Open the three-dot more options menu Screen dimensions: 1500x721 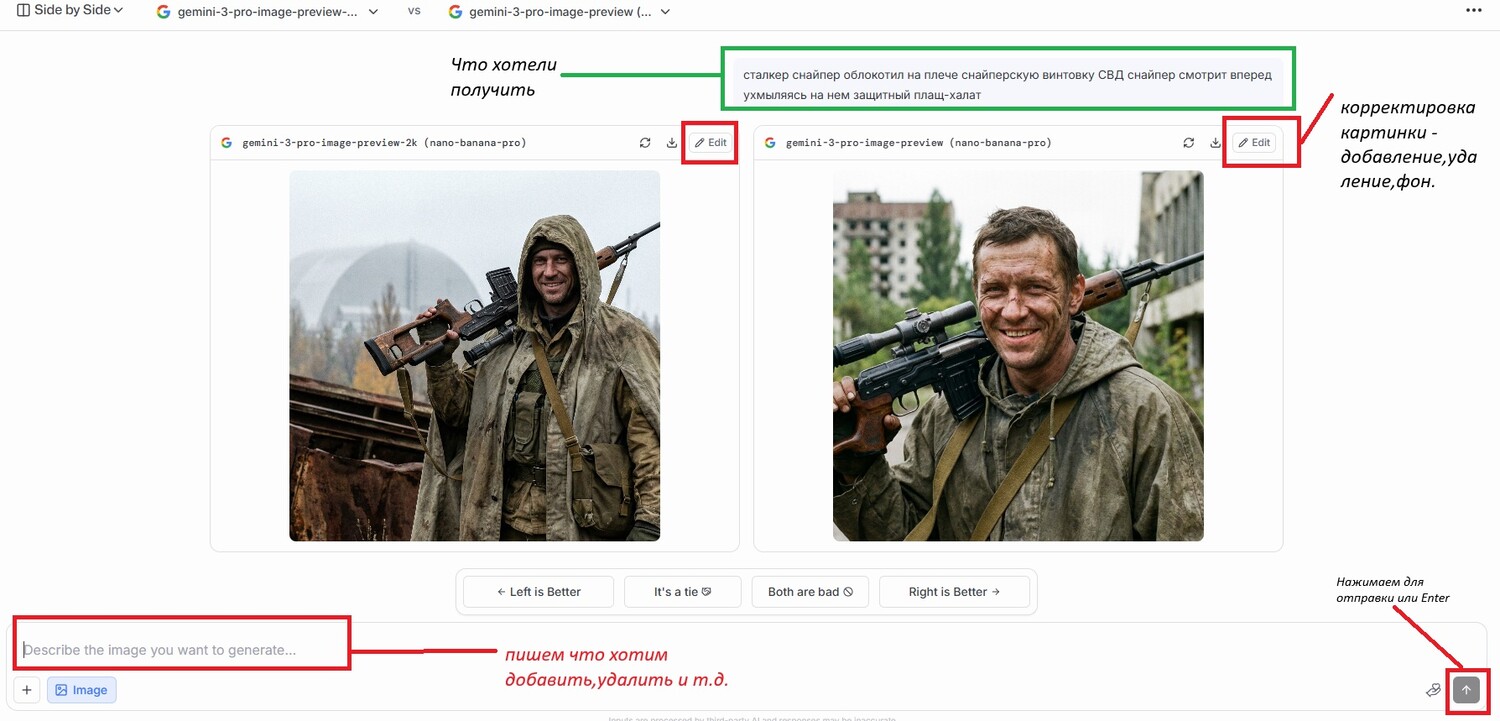point(1473,11)
